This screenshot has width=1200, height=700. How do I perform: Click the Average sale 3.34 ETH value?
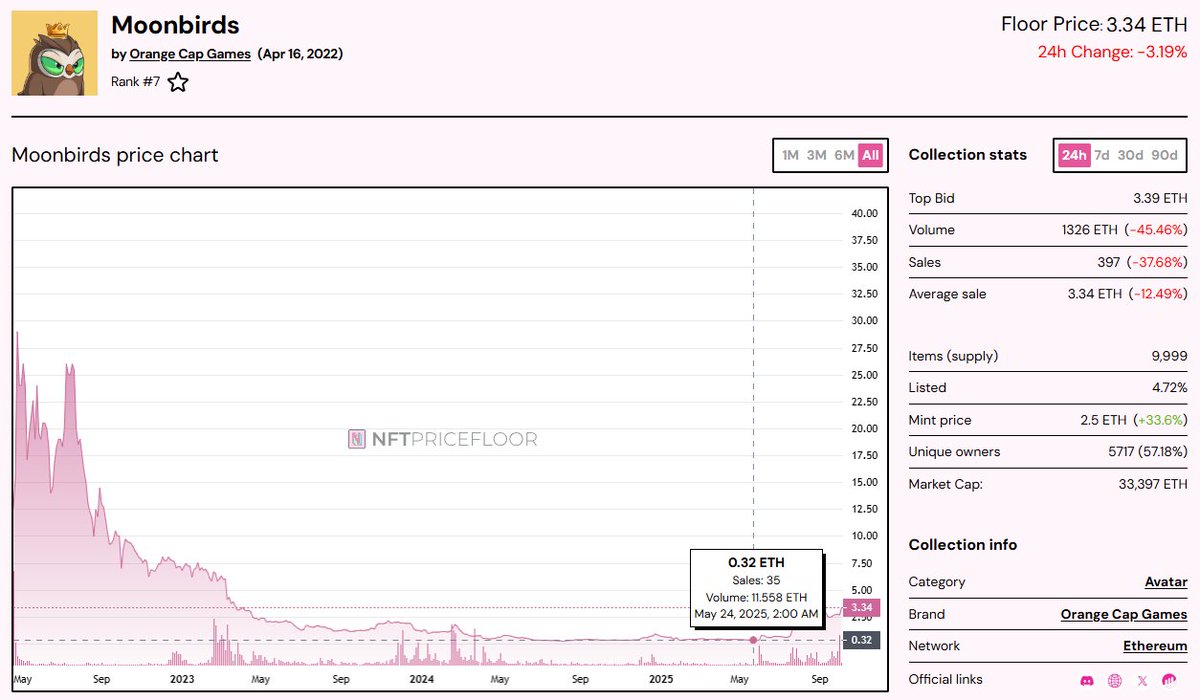(1095, 294)
